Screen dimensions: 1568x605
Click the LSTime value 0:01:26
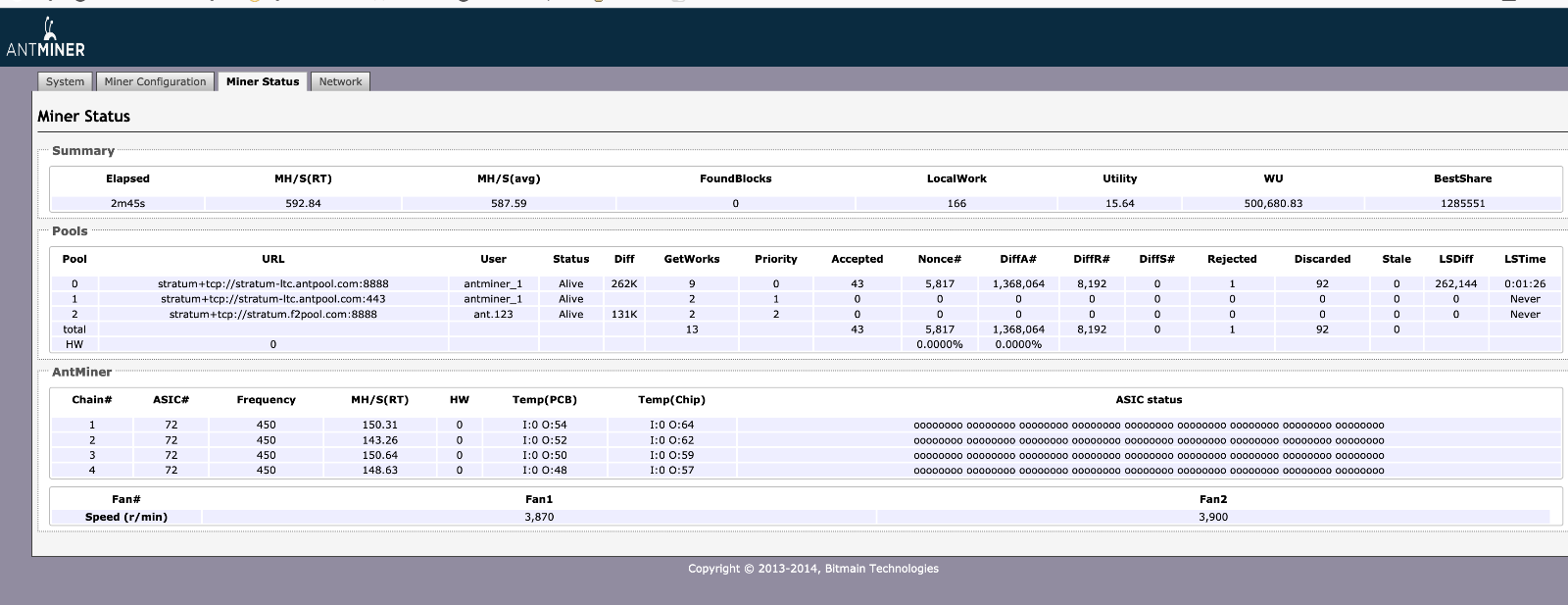[1525, 283]
